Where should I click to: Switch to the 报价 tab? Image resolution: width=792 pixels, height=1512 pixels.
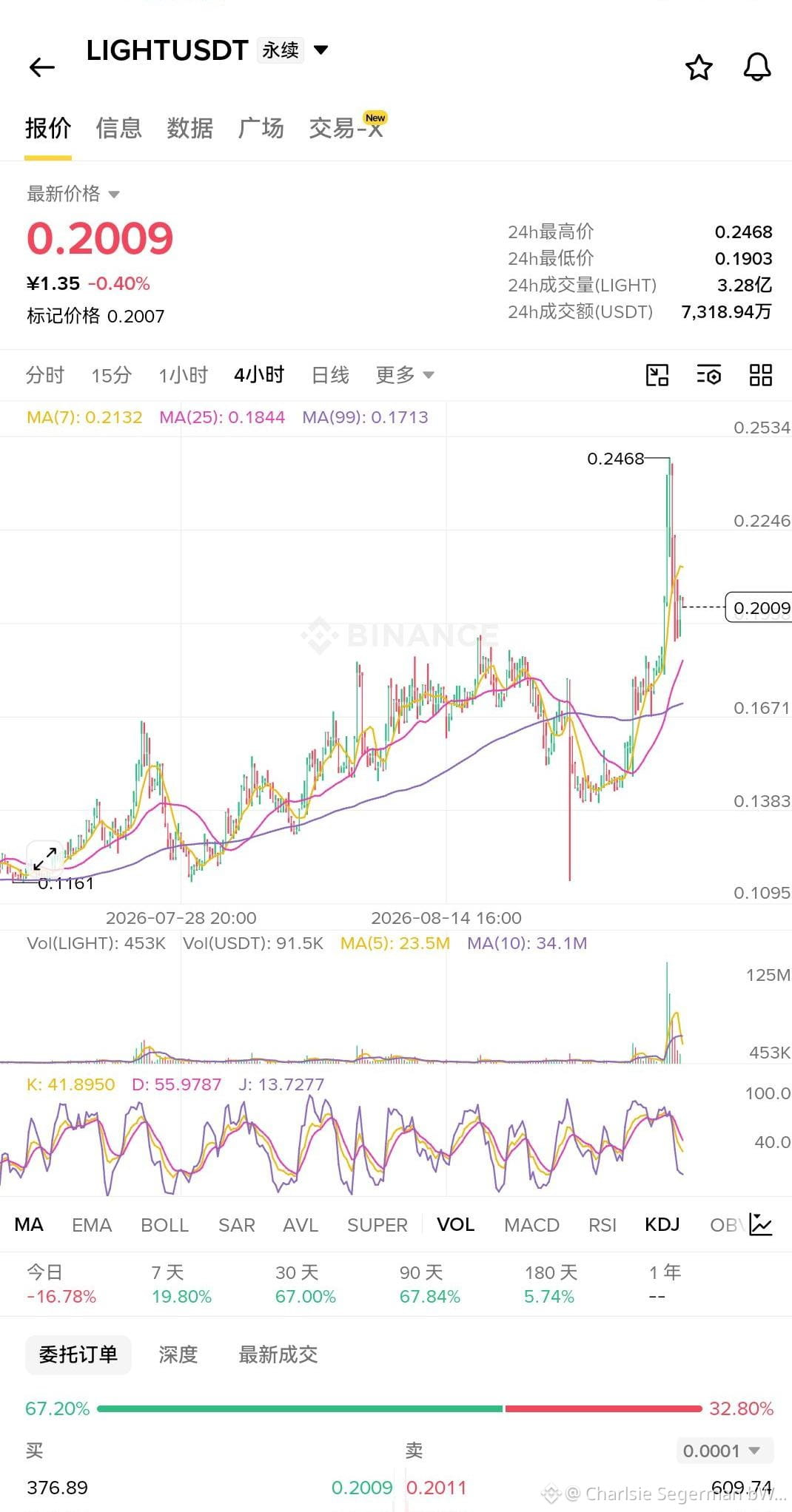[48, 128]
